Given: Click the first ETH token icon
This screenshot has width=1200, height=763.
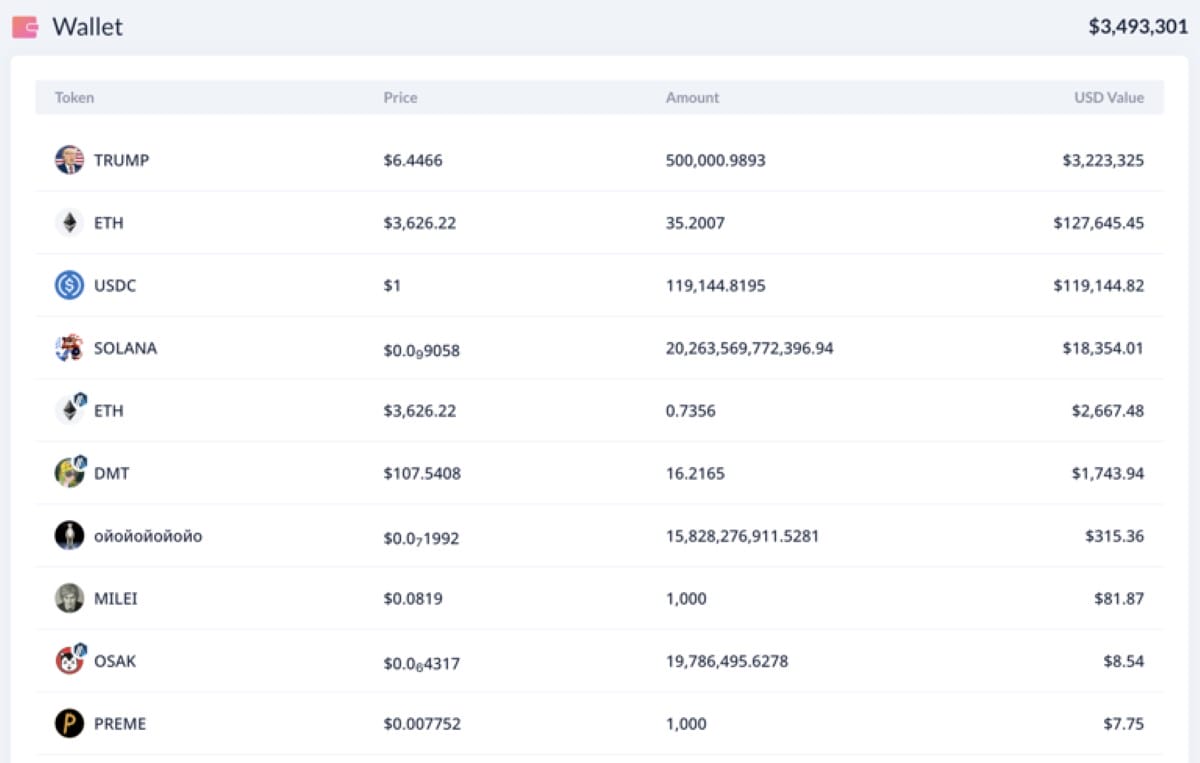Looking at the screenshot, I should pos(69,223).
